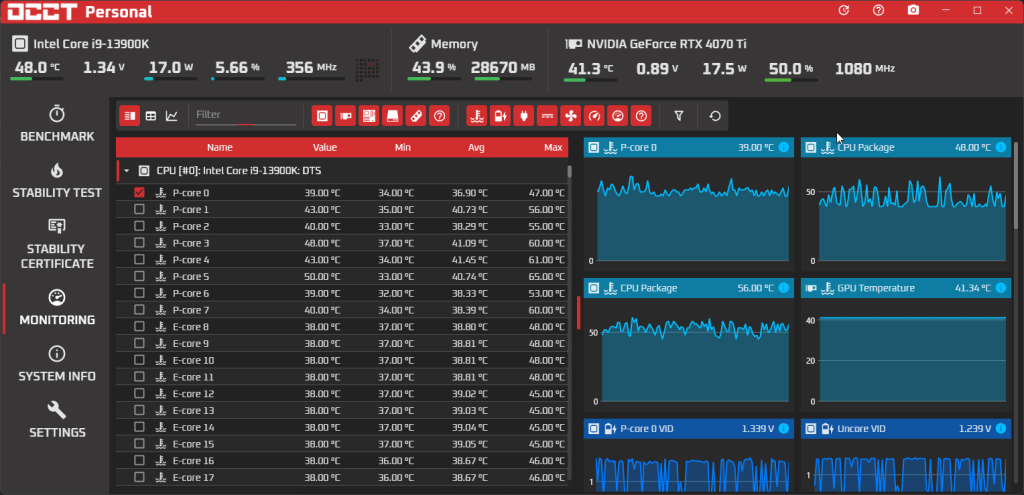Select the Monitoring section

[57, 308]
